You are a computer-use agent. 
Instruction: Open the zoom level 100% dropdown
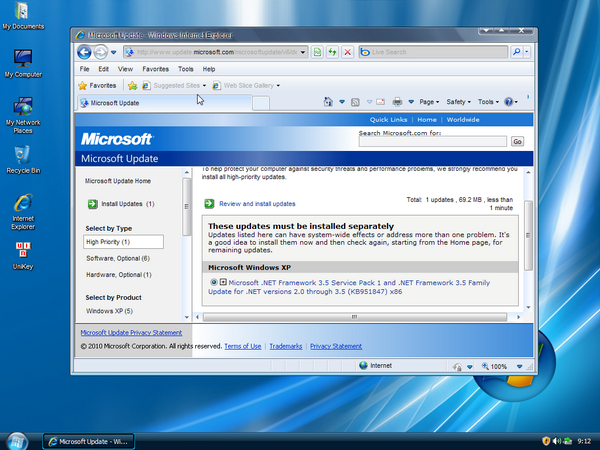(x=519, y=367)
